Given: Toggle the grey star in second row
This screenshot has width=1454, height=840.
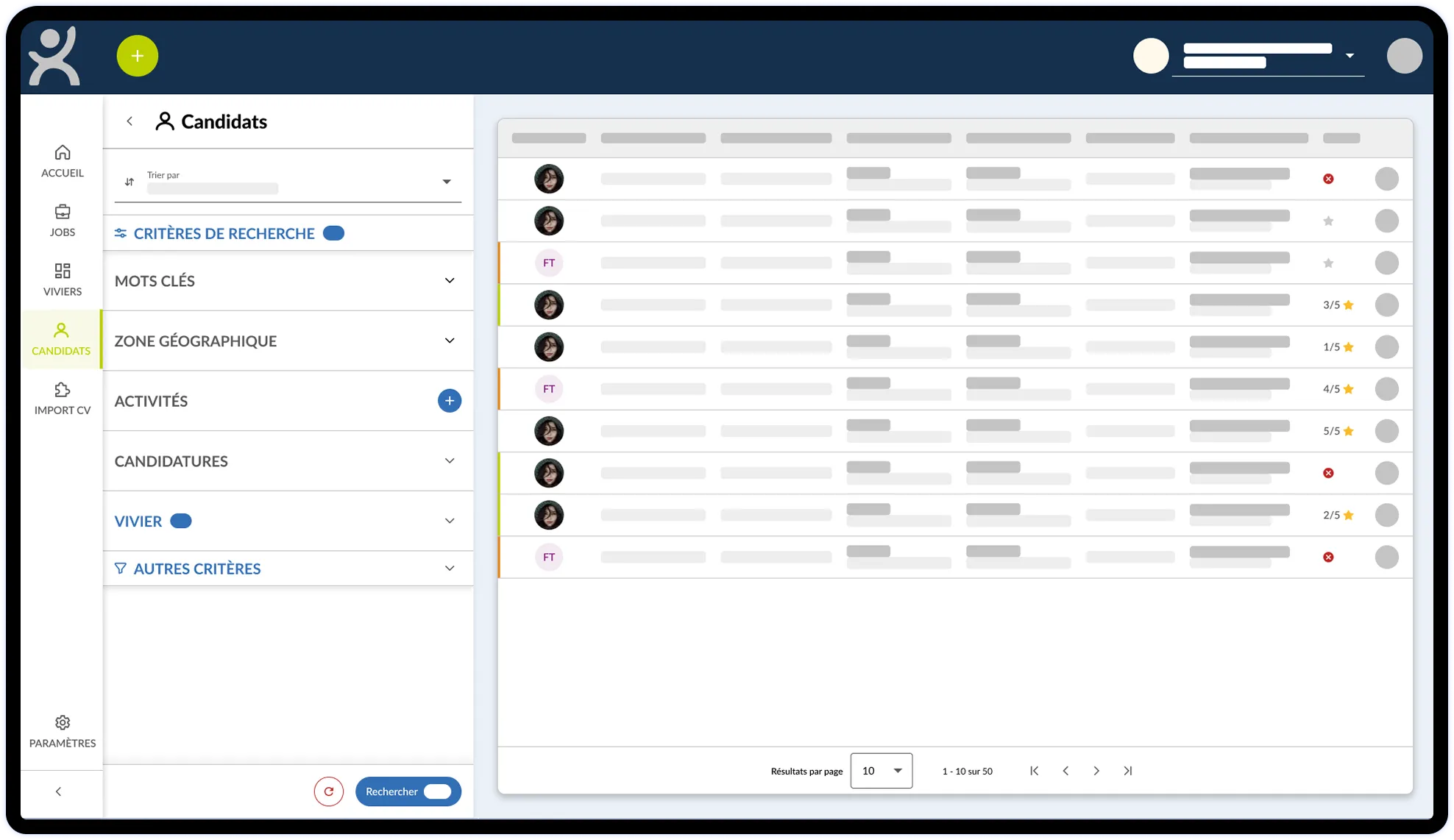Looking at the screenshot, I should coord(1328,221).
